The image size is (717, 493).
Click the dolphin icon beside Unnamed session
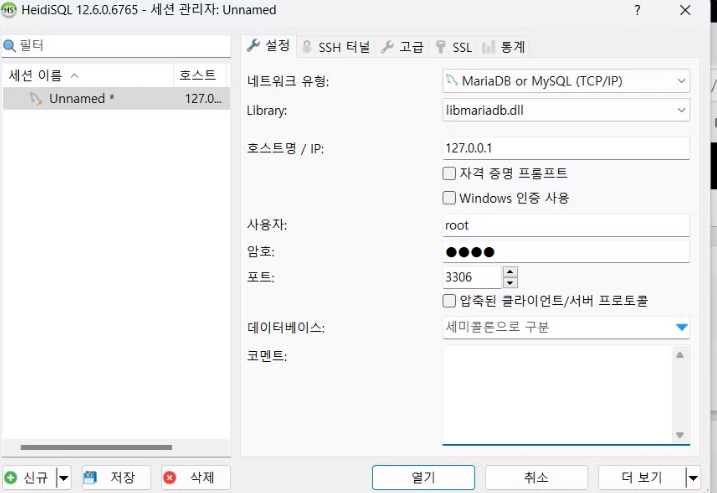[x=36, y=98]
